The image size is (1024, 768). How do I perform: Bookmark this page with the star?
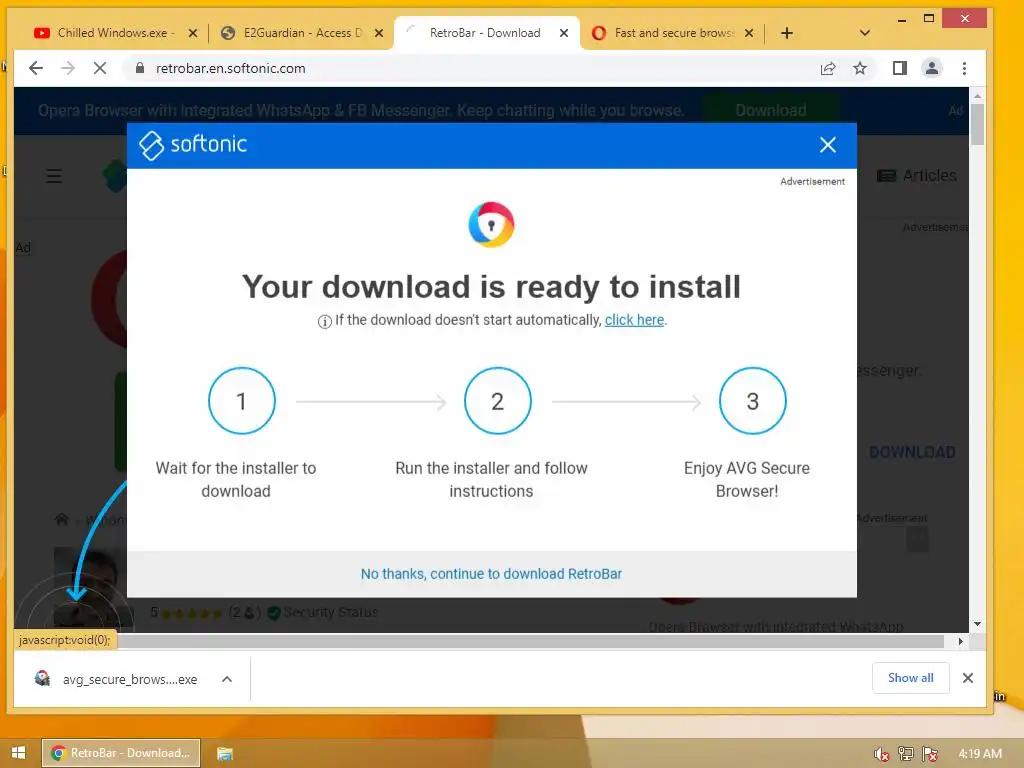pos(860,68)
